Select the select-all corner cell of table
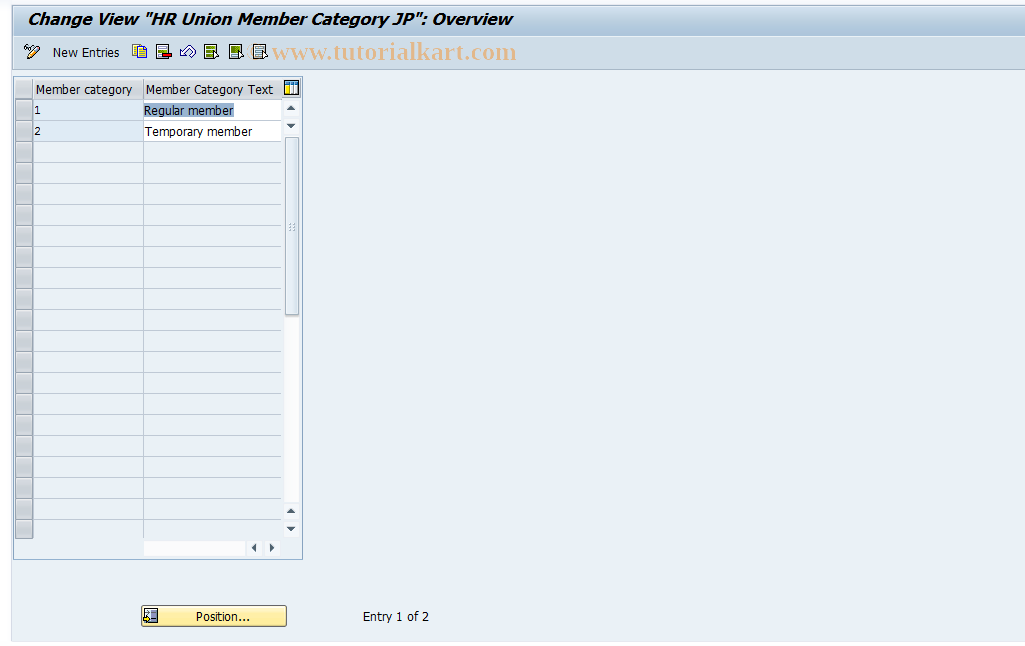1025x646 pixels. pos(24,90)
